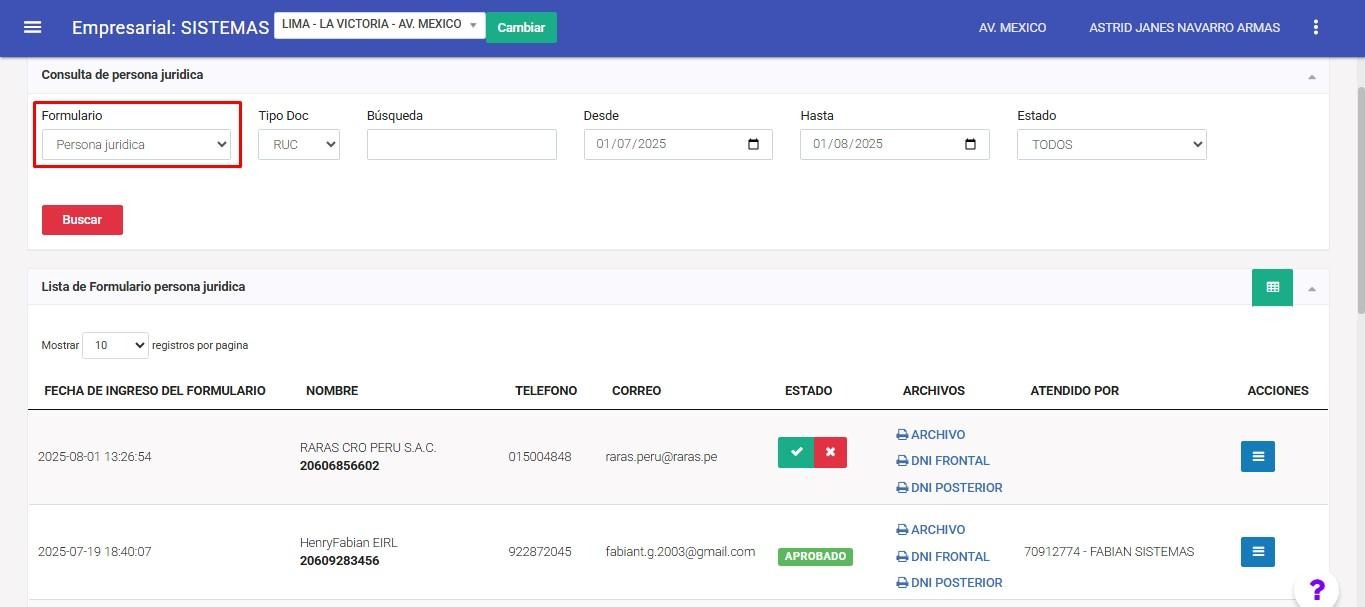Open DNI FRONTAL file for RARAS CRO PERU
Screen dimensions: 1365x607
pyautogui.click(x=949, y=461)
